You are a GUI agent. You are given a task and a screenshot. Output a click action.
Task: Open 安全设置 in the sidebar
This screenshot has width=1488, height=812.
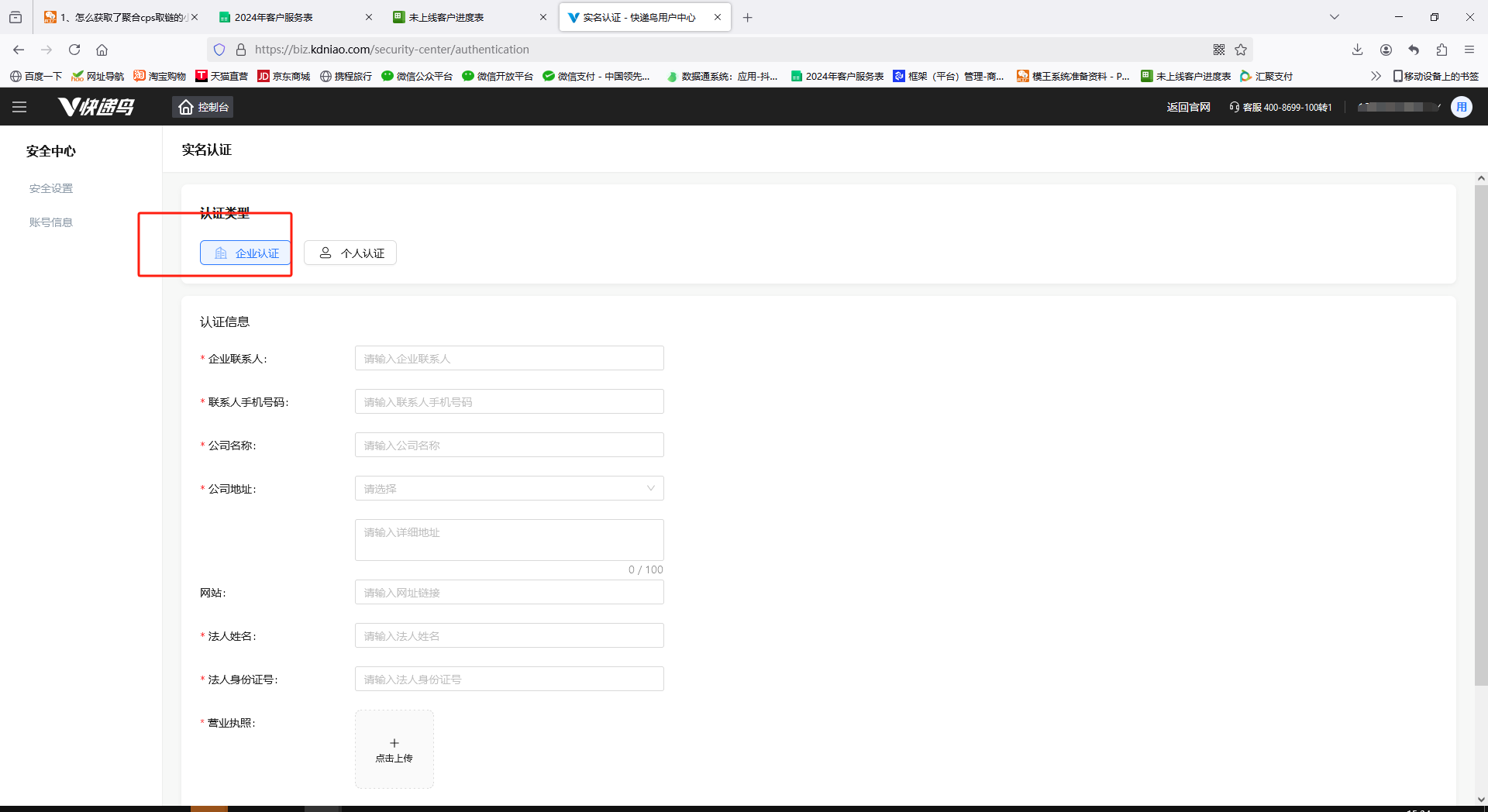tap(51, 188)
